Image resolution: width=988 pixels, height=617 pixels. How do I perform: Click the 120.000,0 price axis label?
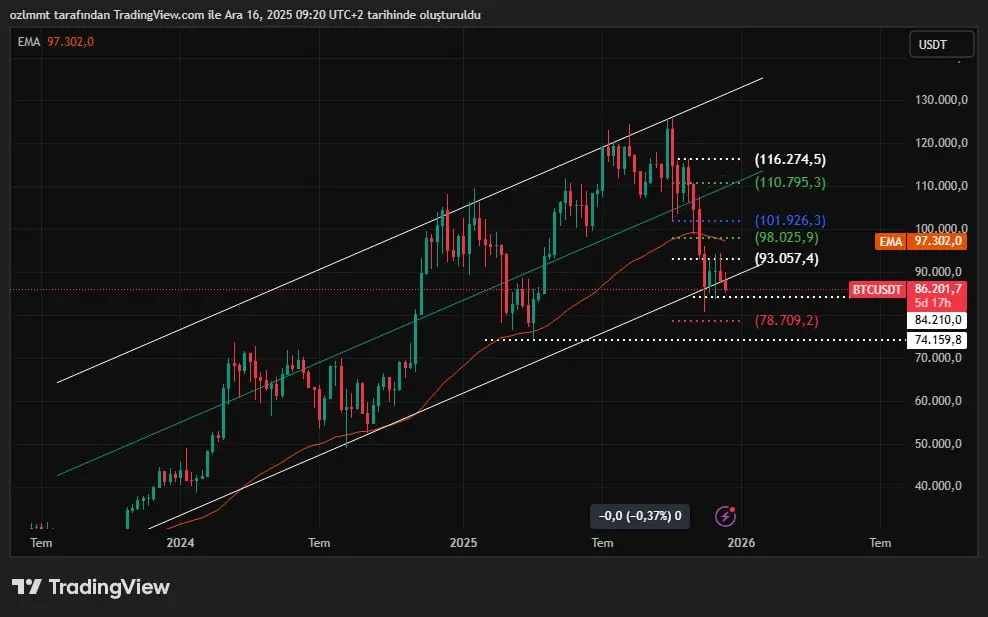(941, 143)
